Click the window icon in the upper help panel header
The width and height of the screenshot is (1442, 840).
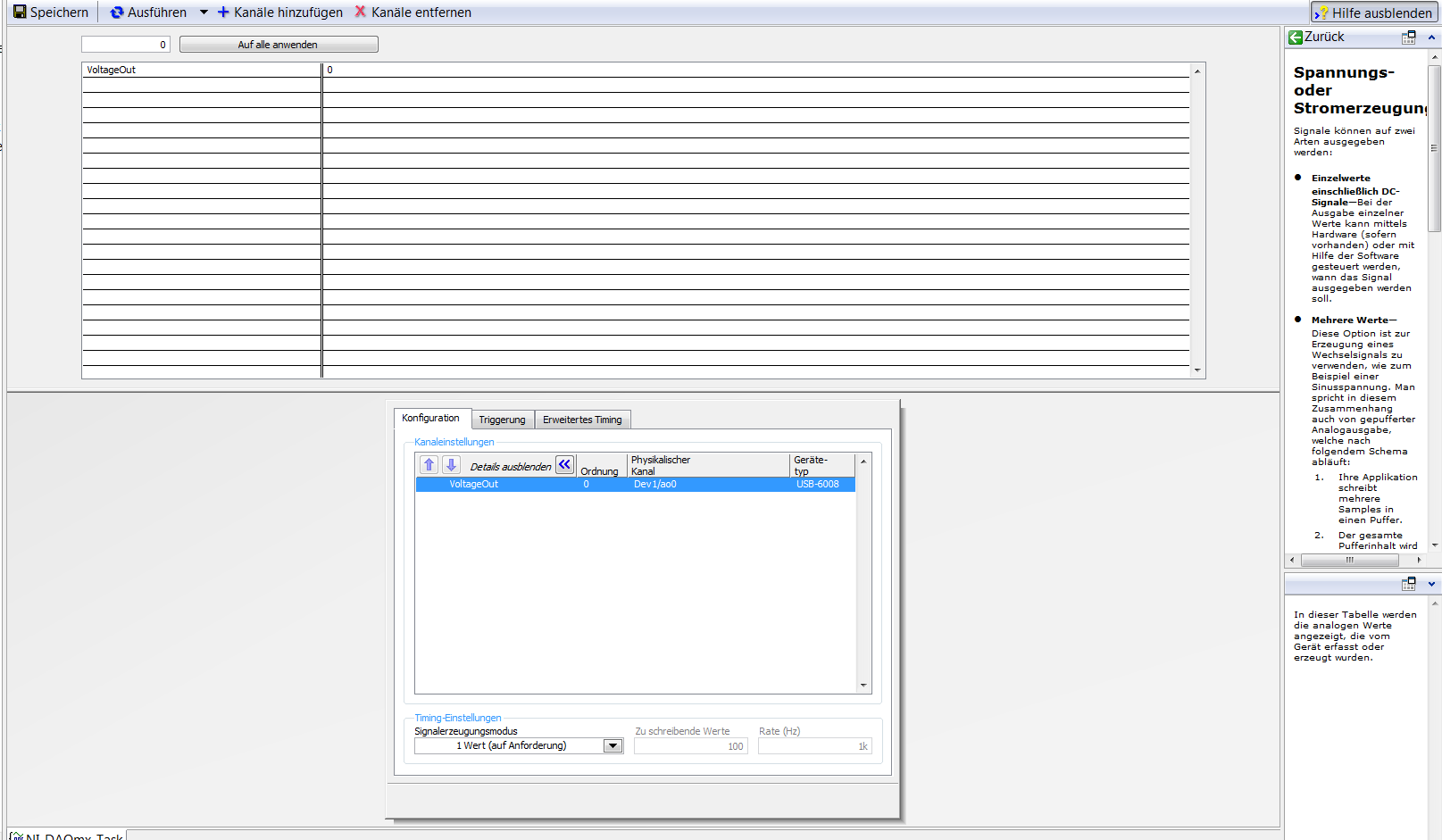click(x=1409, y=37)
